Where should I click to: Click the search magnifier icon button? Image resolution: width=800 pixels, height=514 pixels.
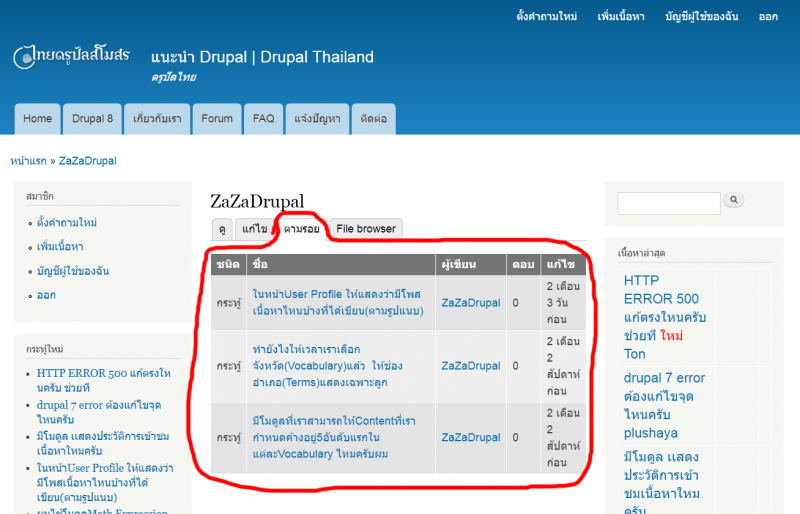[x=734, y=200]
